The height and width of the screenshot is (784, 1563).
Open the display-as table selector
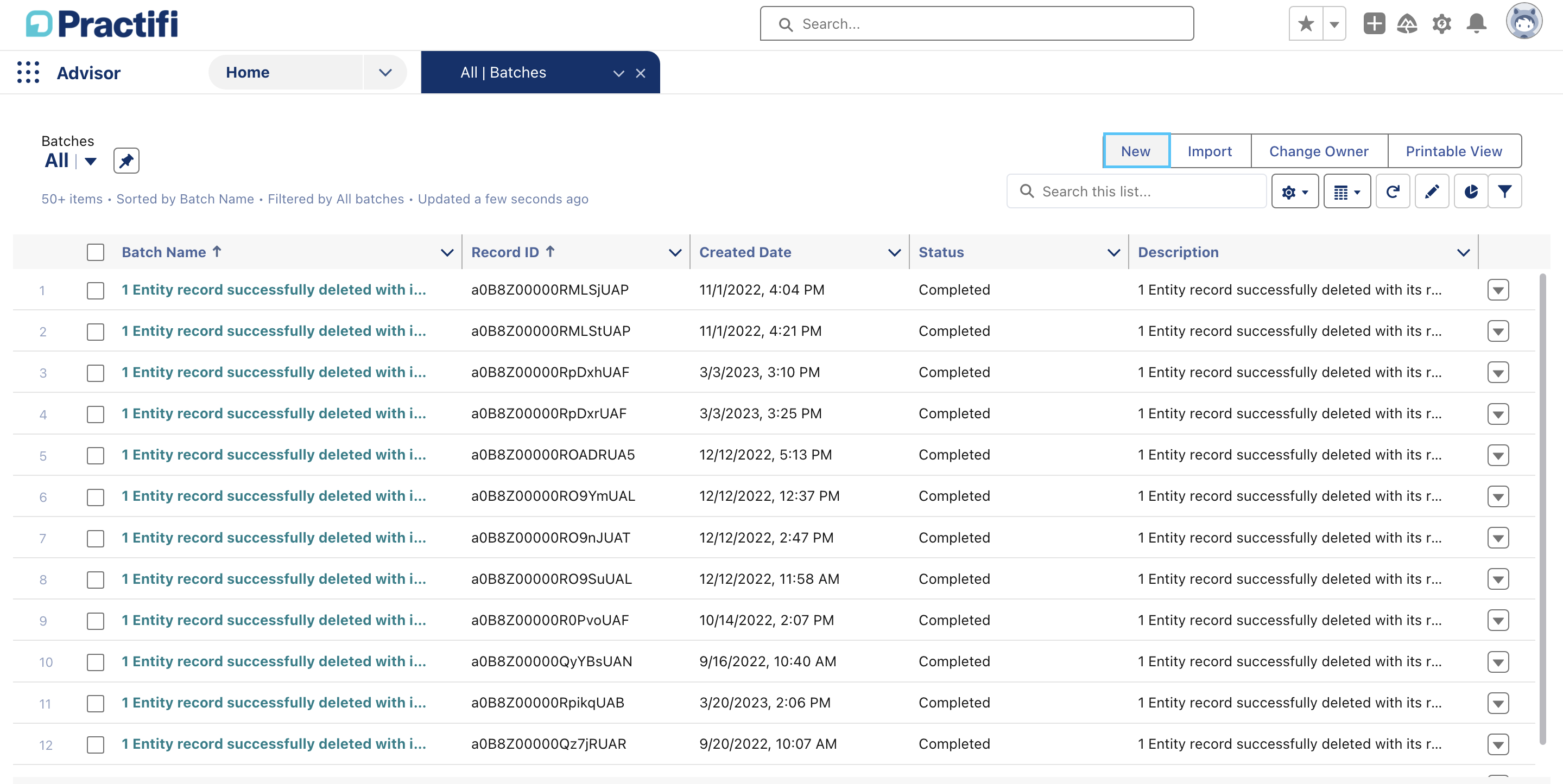pos(1347,192)
